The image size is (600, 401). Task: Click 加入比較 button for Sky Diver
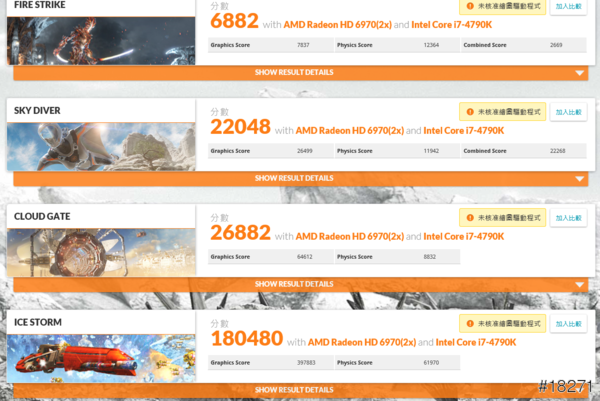pos(568,112)
